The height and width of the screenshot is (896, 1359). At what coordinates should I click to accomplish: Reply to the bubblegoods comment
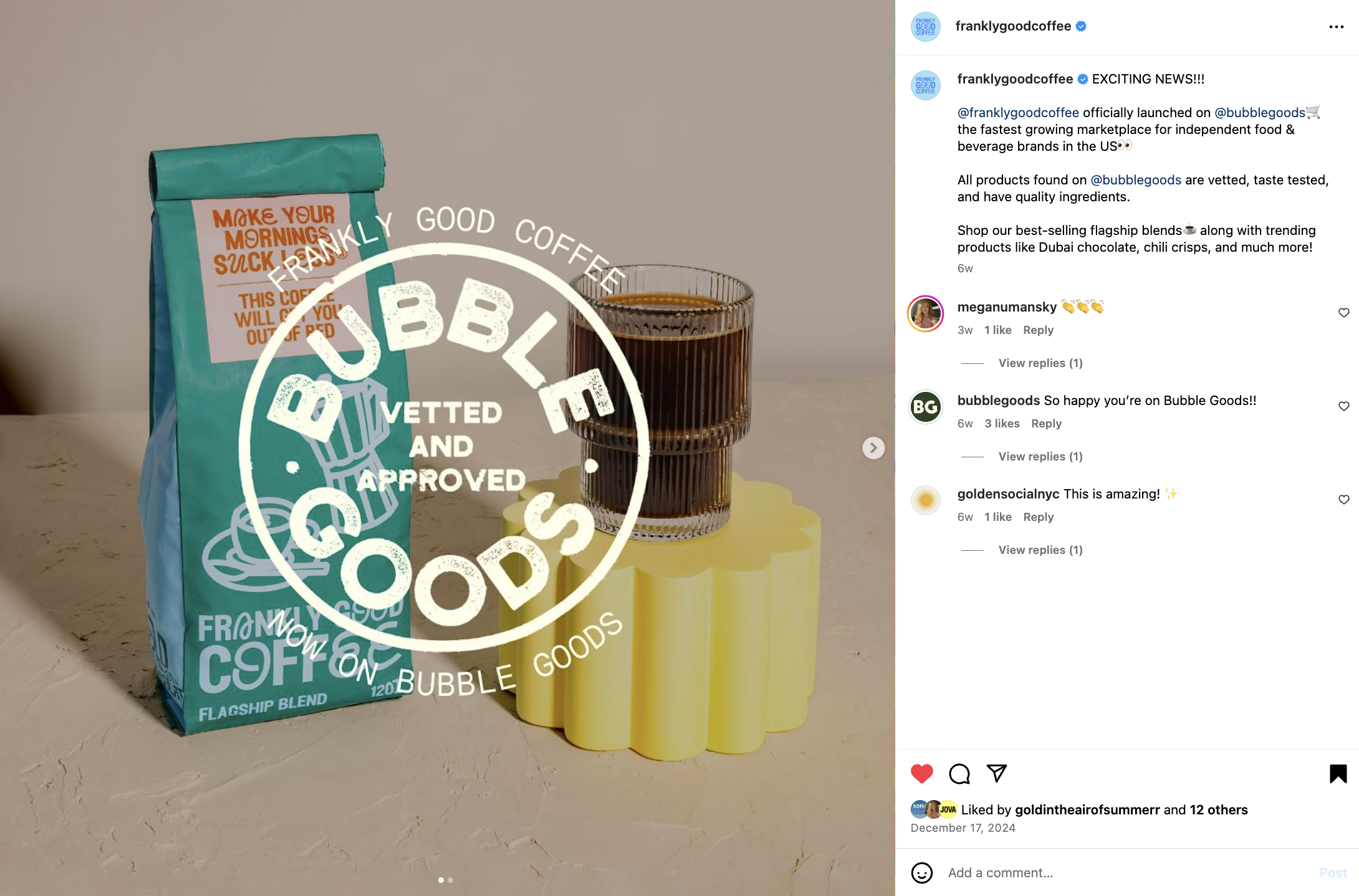(x=1046, y=424)
